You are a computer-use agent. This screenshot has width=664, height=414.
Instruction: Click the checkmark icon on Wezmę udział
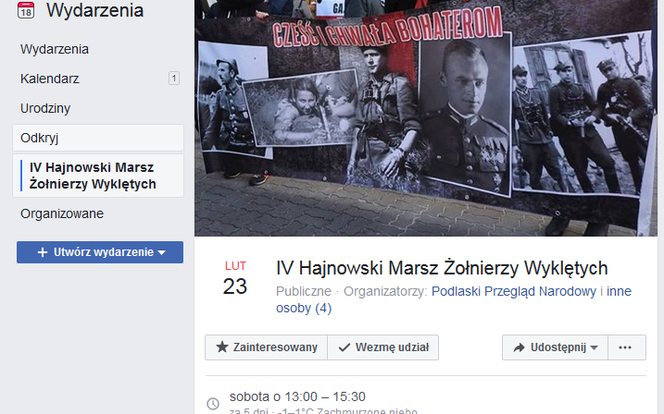click(x=344, y=348)
